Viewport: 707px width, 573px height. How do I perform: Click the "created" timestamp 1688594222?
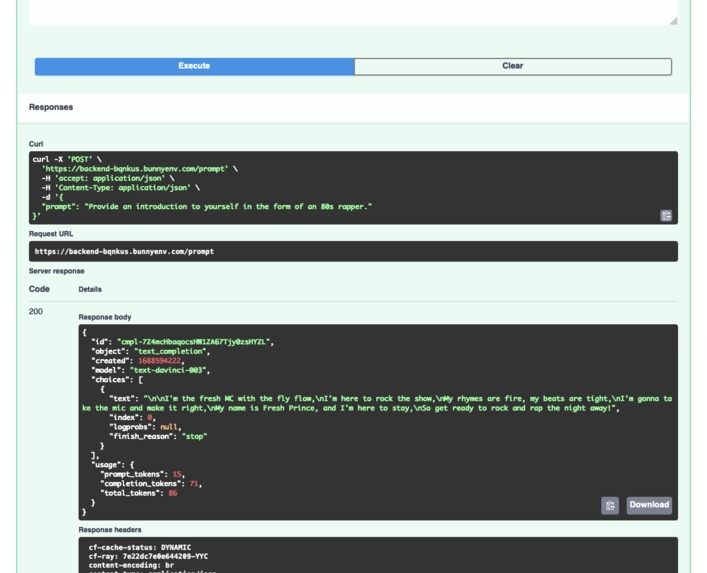click(159, 361)
